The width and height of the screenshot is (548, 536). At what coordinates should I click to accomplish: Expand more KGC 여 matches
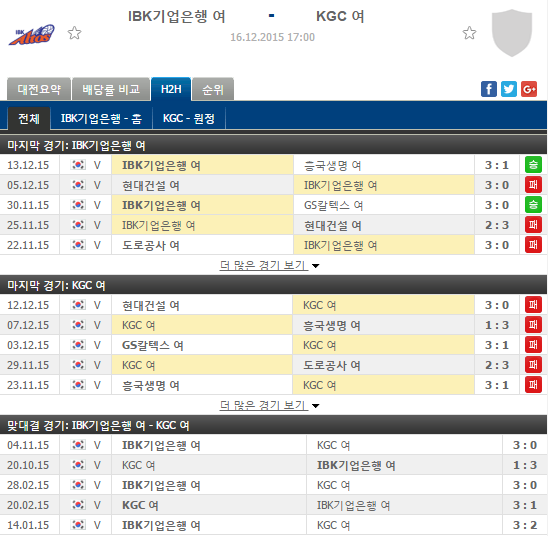click(264, 405)
